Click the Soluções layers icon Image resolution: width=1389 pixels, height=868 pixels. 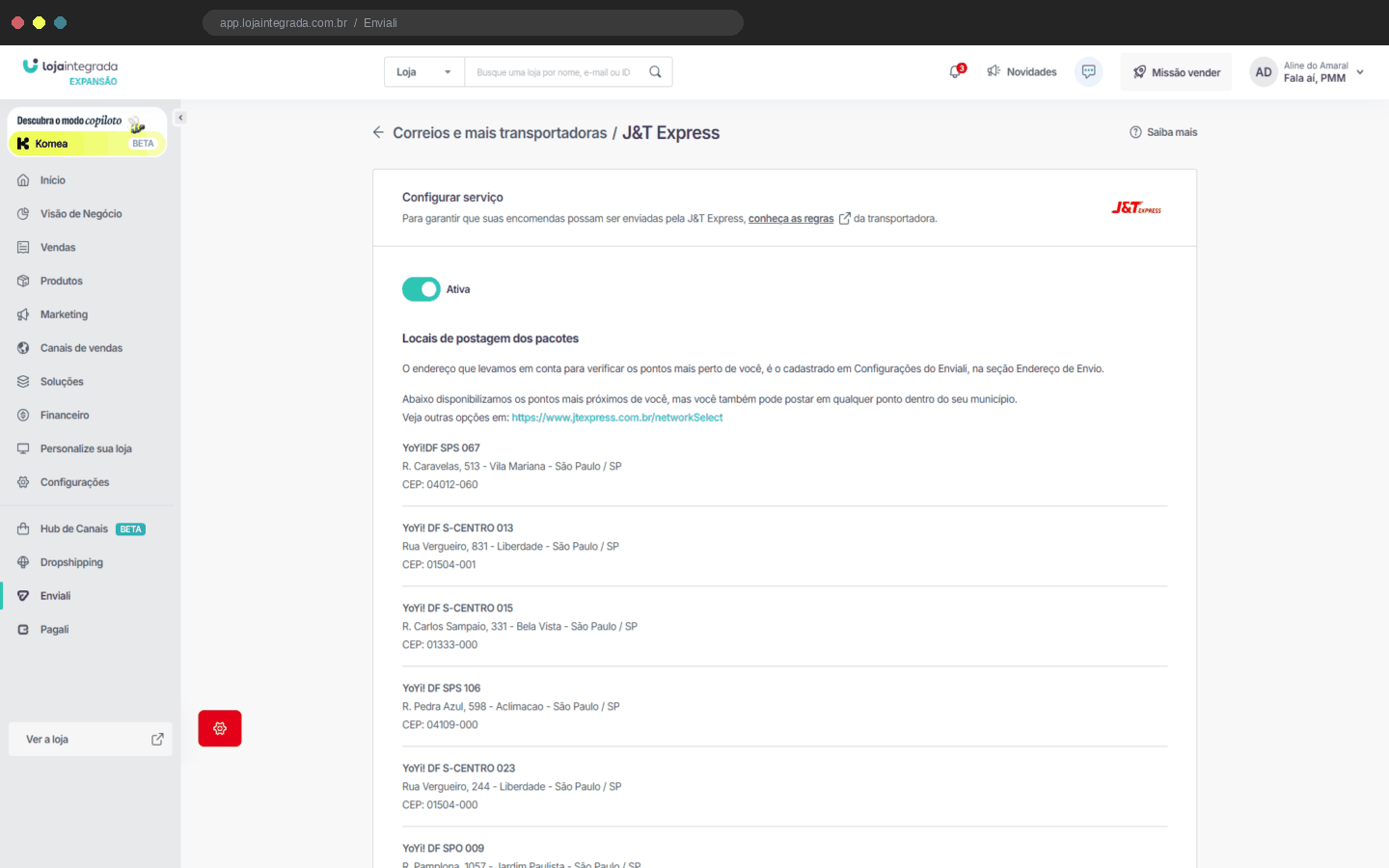23,382
